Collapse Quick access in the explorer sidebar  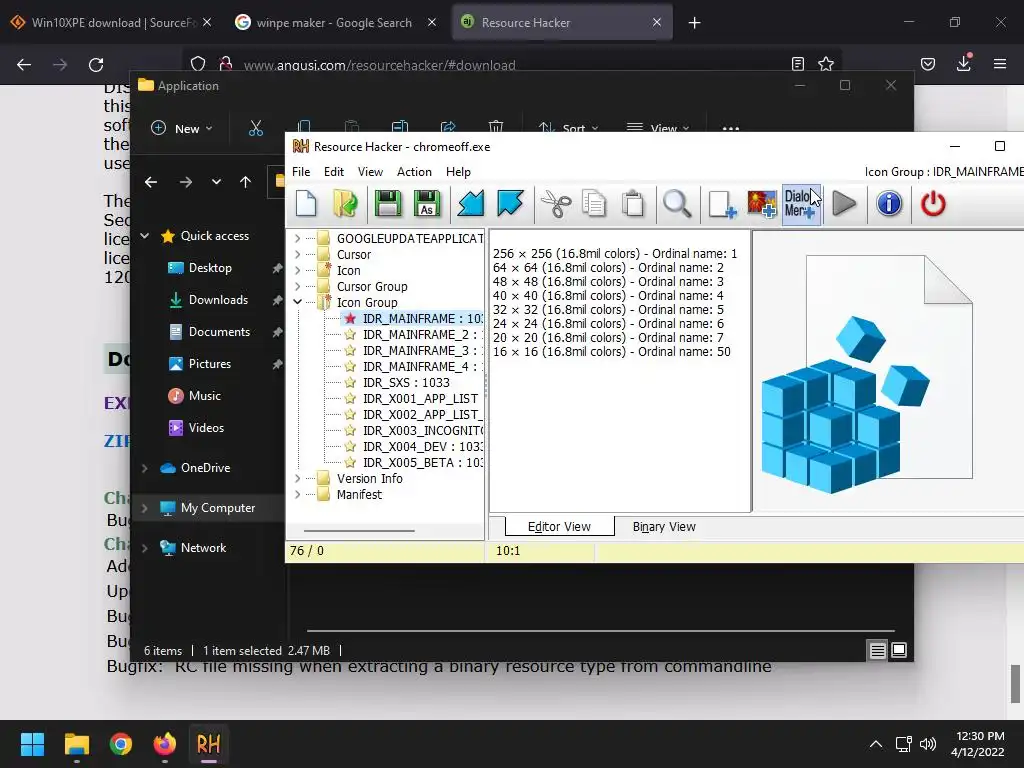point(145,236)
